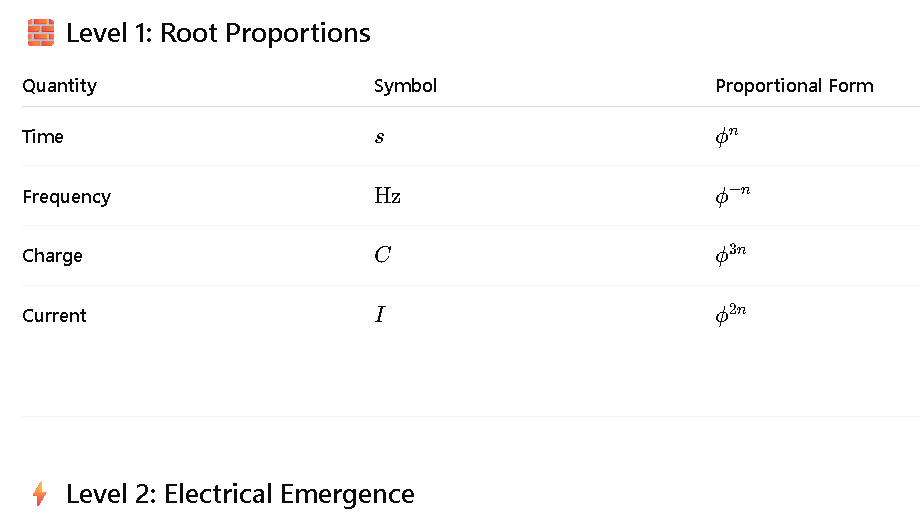Click the phi to the 2n formula
The image size is (920, 516).
tap(731, 315)
